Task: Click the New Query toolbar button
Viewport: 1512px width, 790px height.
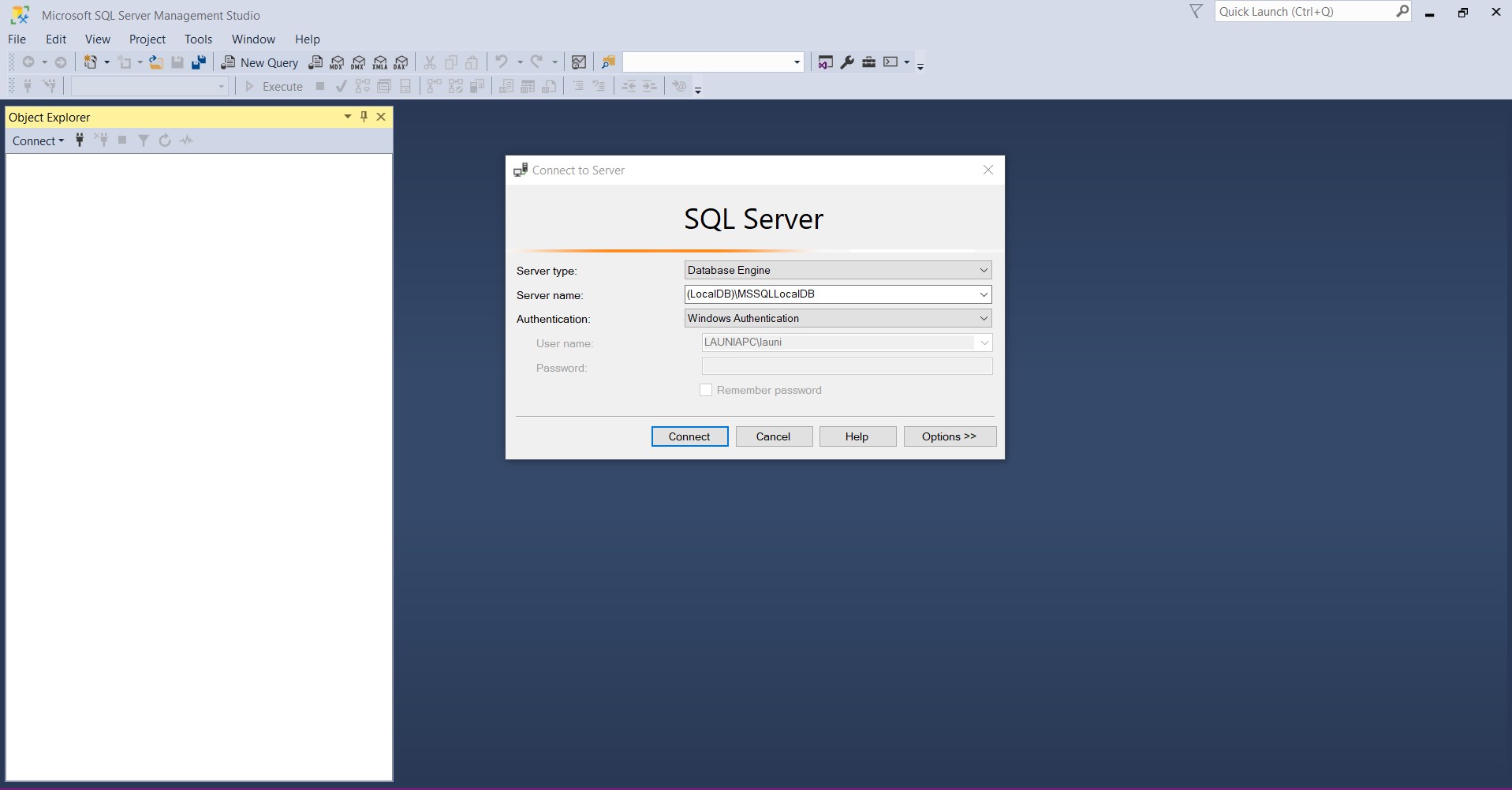Action: (260, 62)
